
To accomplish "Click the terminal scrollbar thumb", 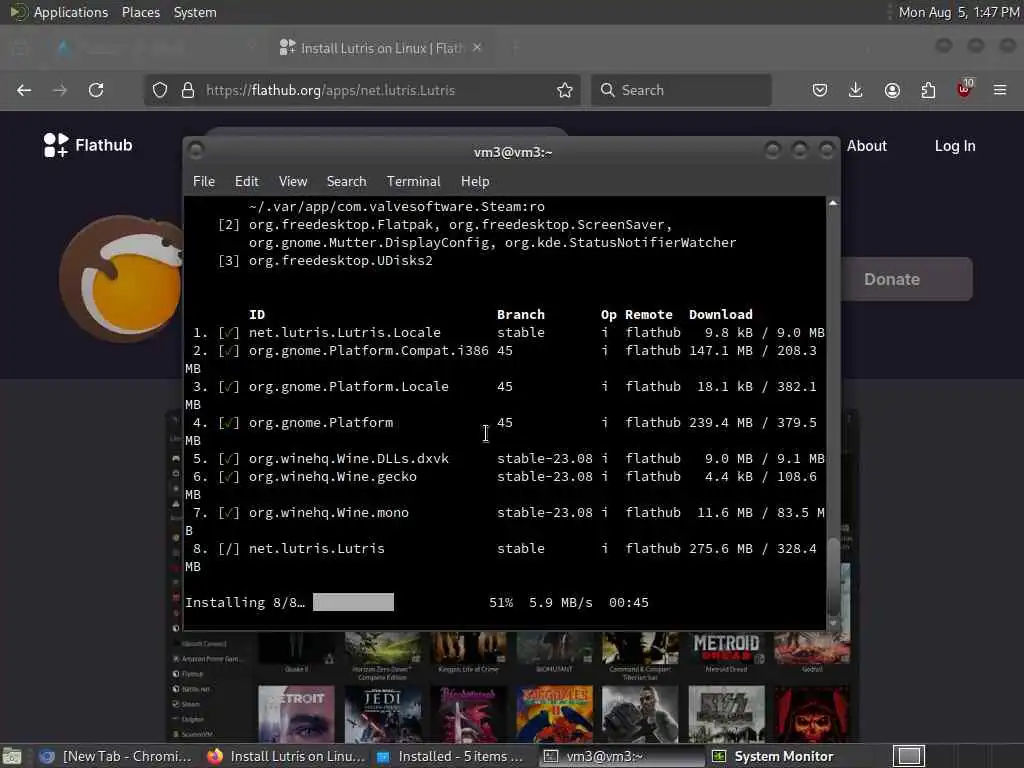I will click(833, 575).
